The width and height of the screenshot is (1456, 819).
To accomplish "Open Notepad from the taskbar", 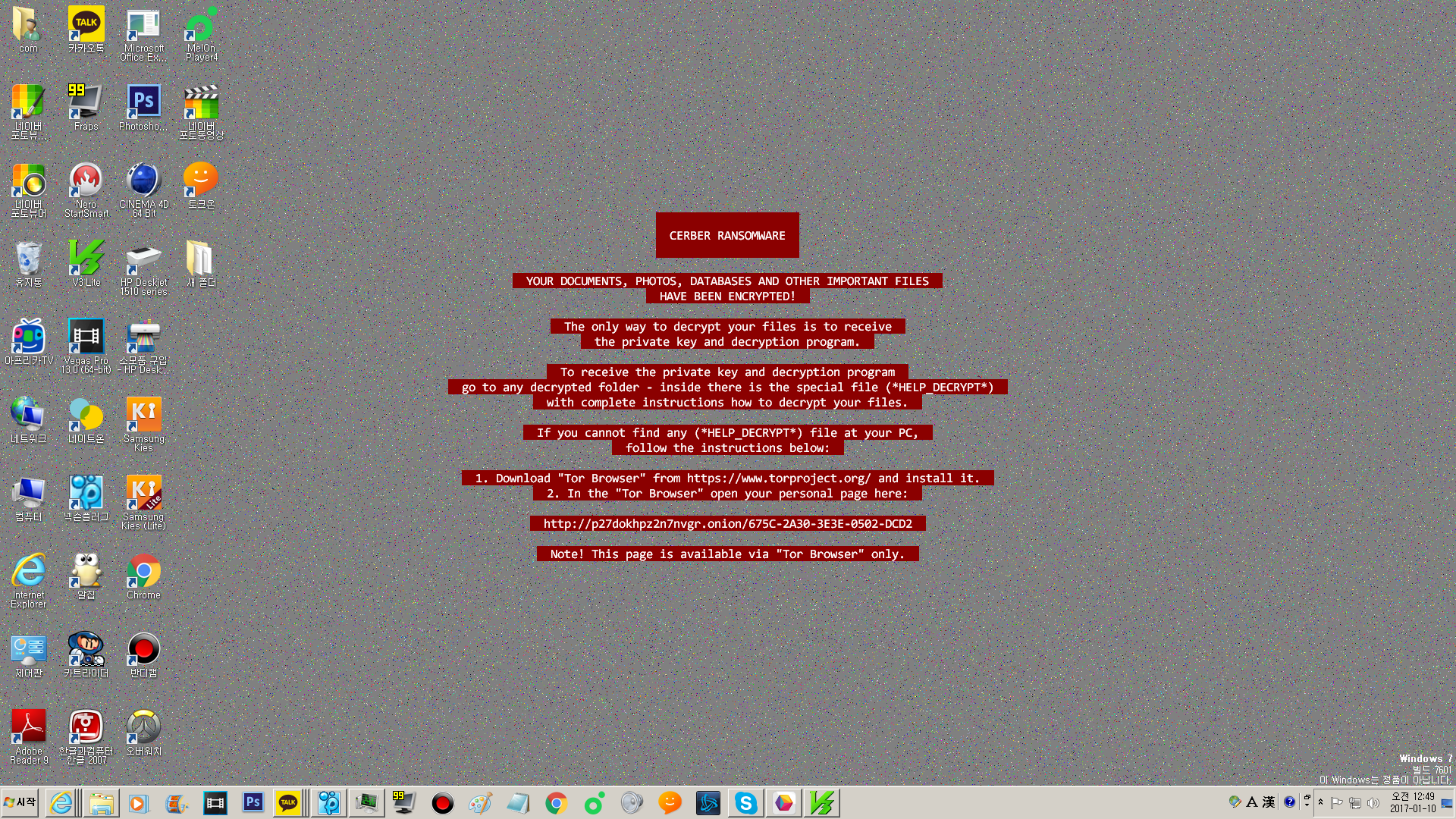I will click(x=518, y=803).
